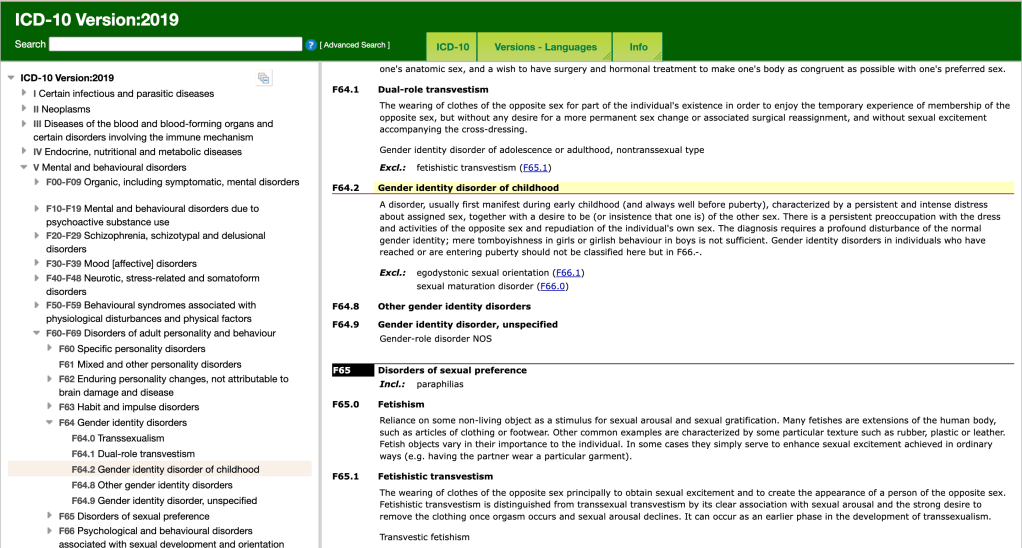Click the copy hierarchy icon in sidebar
This screenshot has height=548, width=1022.
[x=263, y=78]
